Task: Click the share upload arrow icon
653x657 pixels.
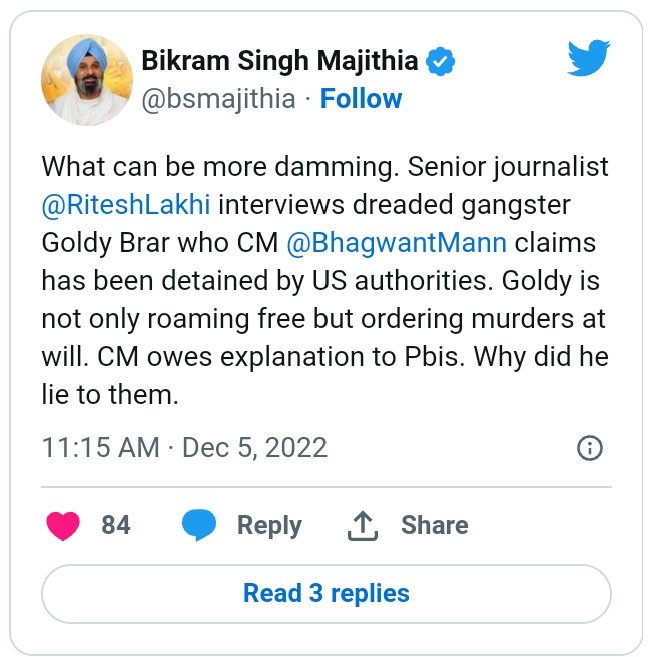Action: 364,525
